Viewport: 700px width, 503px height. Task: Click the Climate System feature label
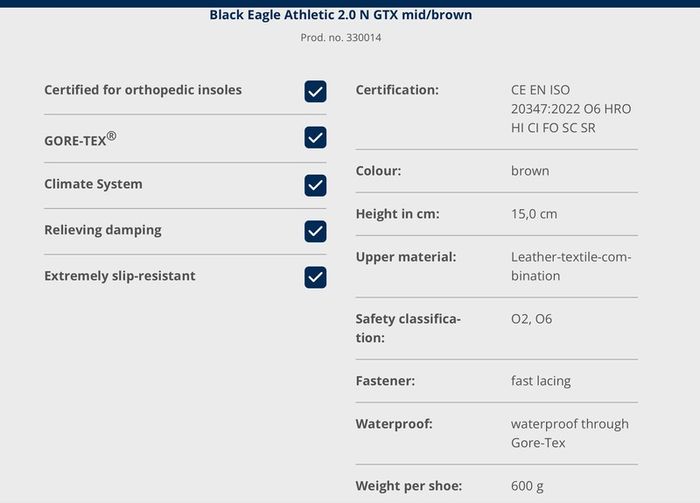pos(93,184)
